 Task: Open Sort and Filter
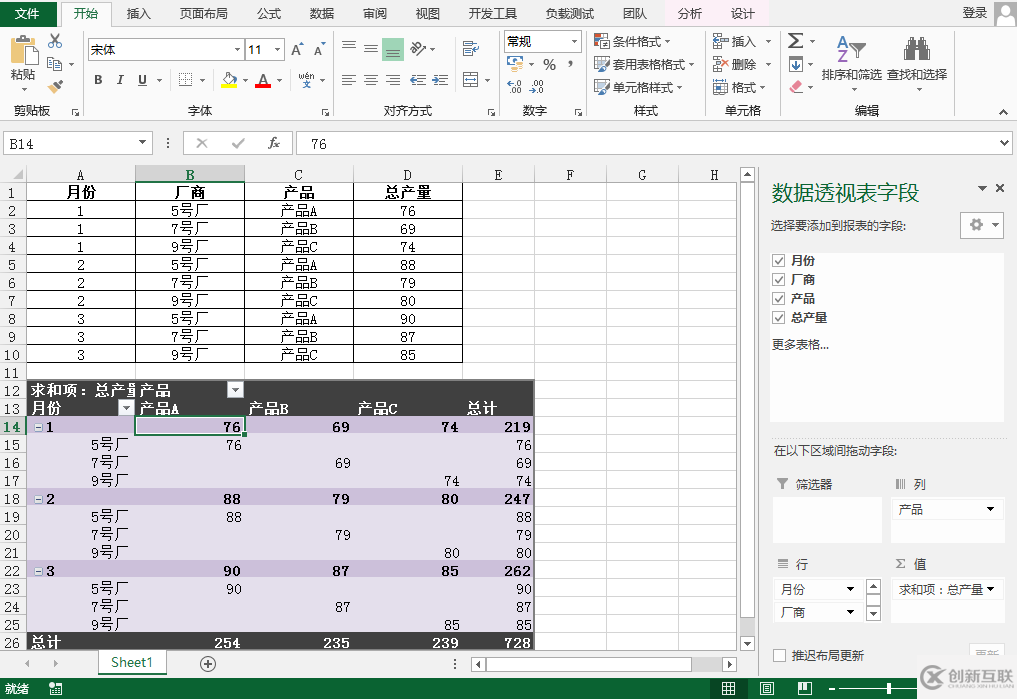852,62
